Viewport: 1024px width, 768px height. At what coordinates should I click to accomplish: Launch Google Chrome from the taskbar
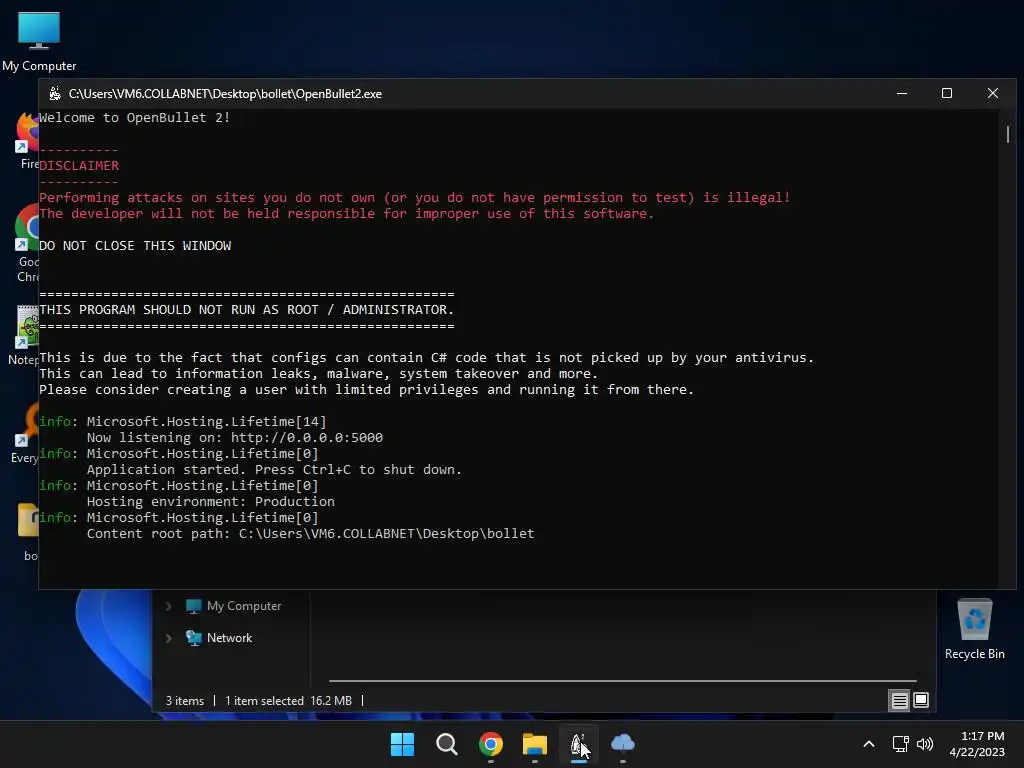[x=490, y=744]
